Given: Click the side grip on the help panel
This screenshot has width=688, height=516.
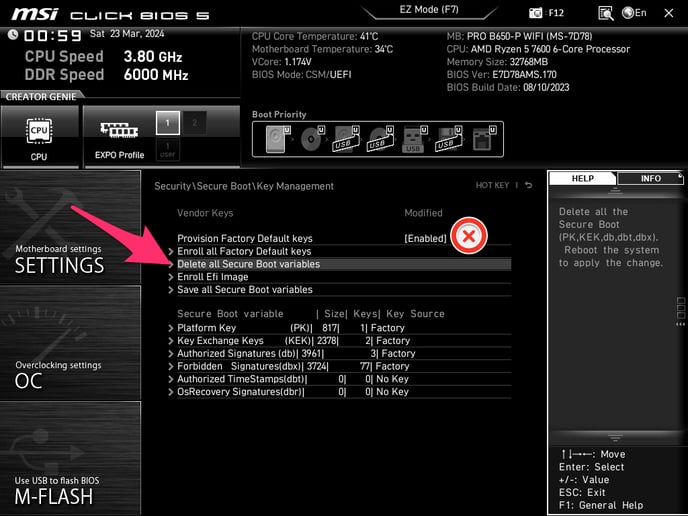Looking at the screenshot, I should [x=681, y=311].
